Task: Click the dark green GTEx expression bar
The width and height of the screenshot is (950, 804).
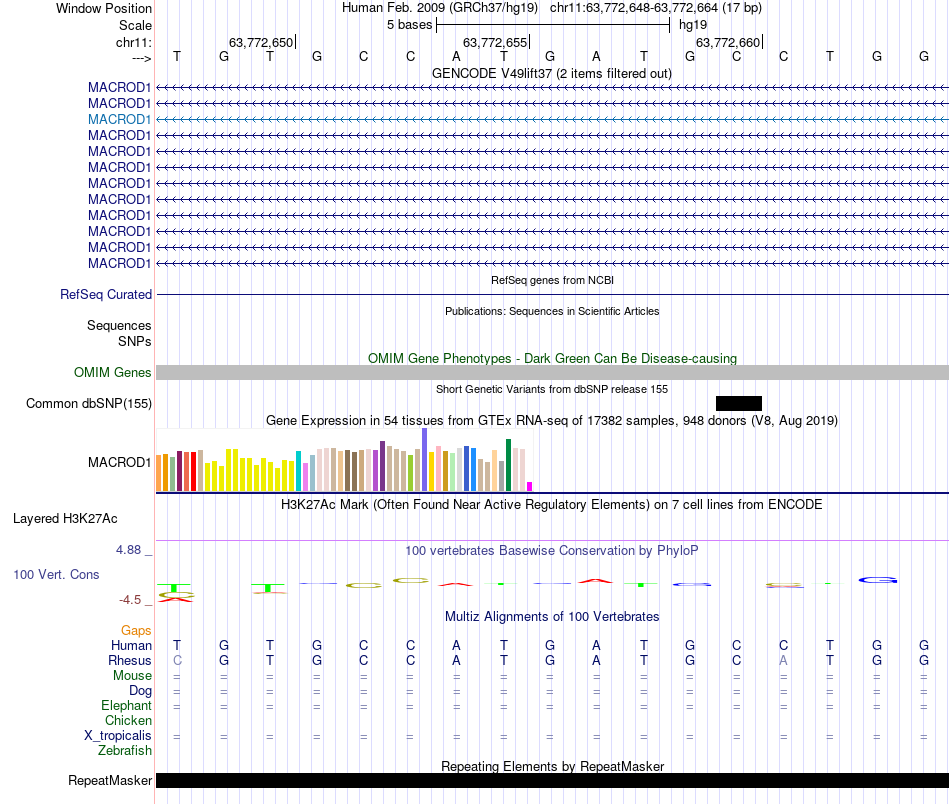Action: (508, 465)
